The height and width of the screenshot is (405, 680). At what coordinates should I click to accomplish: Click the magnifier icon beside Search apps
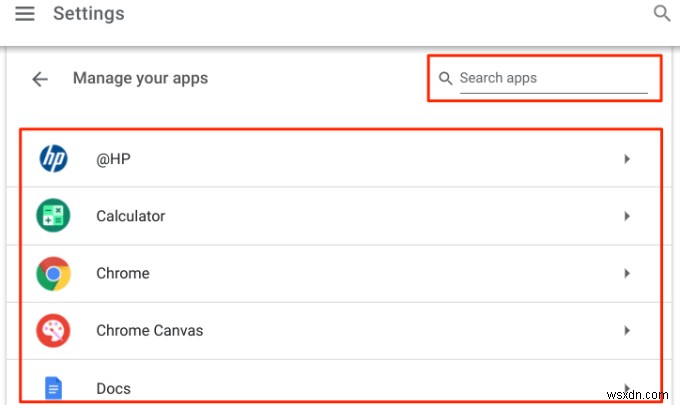pyautogui.click(x=445, y=78)
